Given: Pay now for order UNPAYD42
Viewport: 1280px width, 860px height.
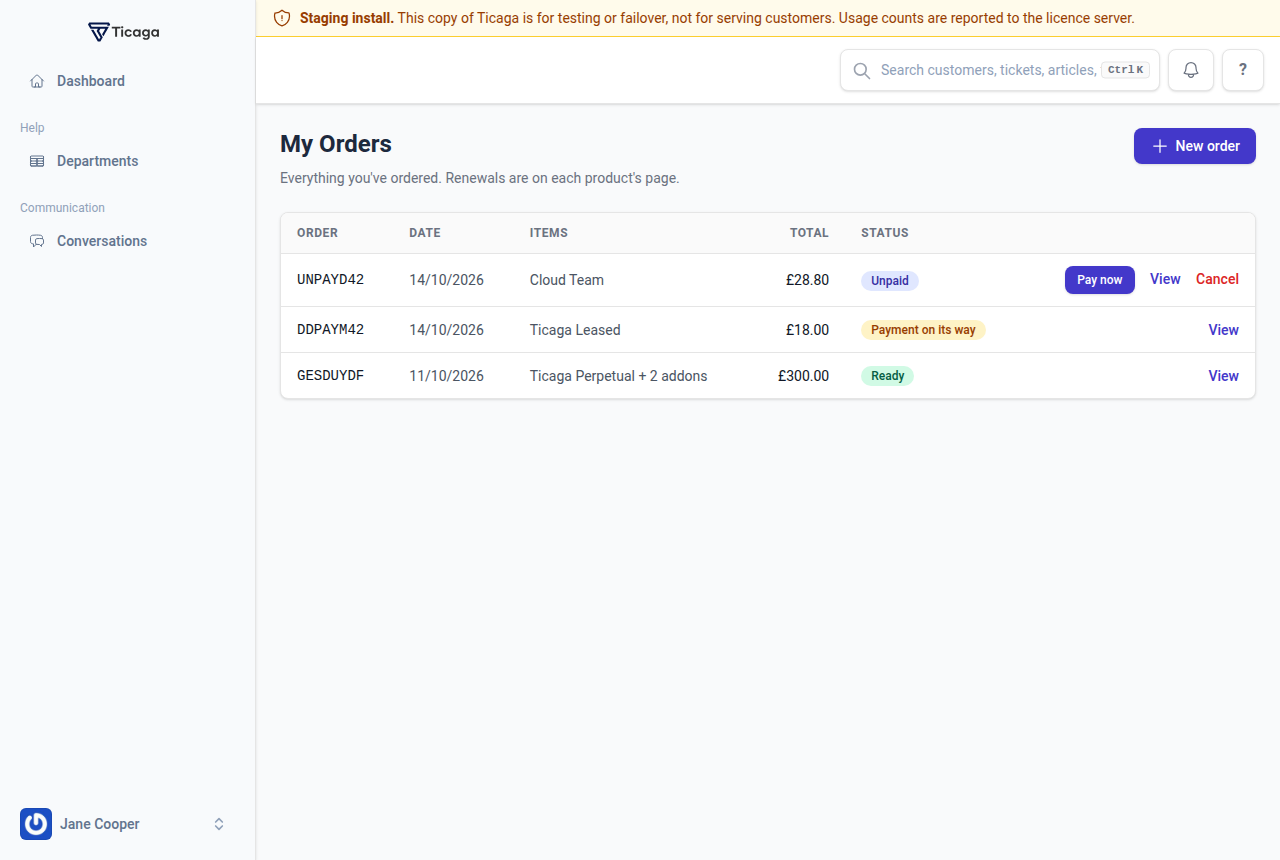Looking at the screenshot, I should pyautogui.click(x=1100, y=280).
